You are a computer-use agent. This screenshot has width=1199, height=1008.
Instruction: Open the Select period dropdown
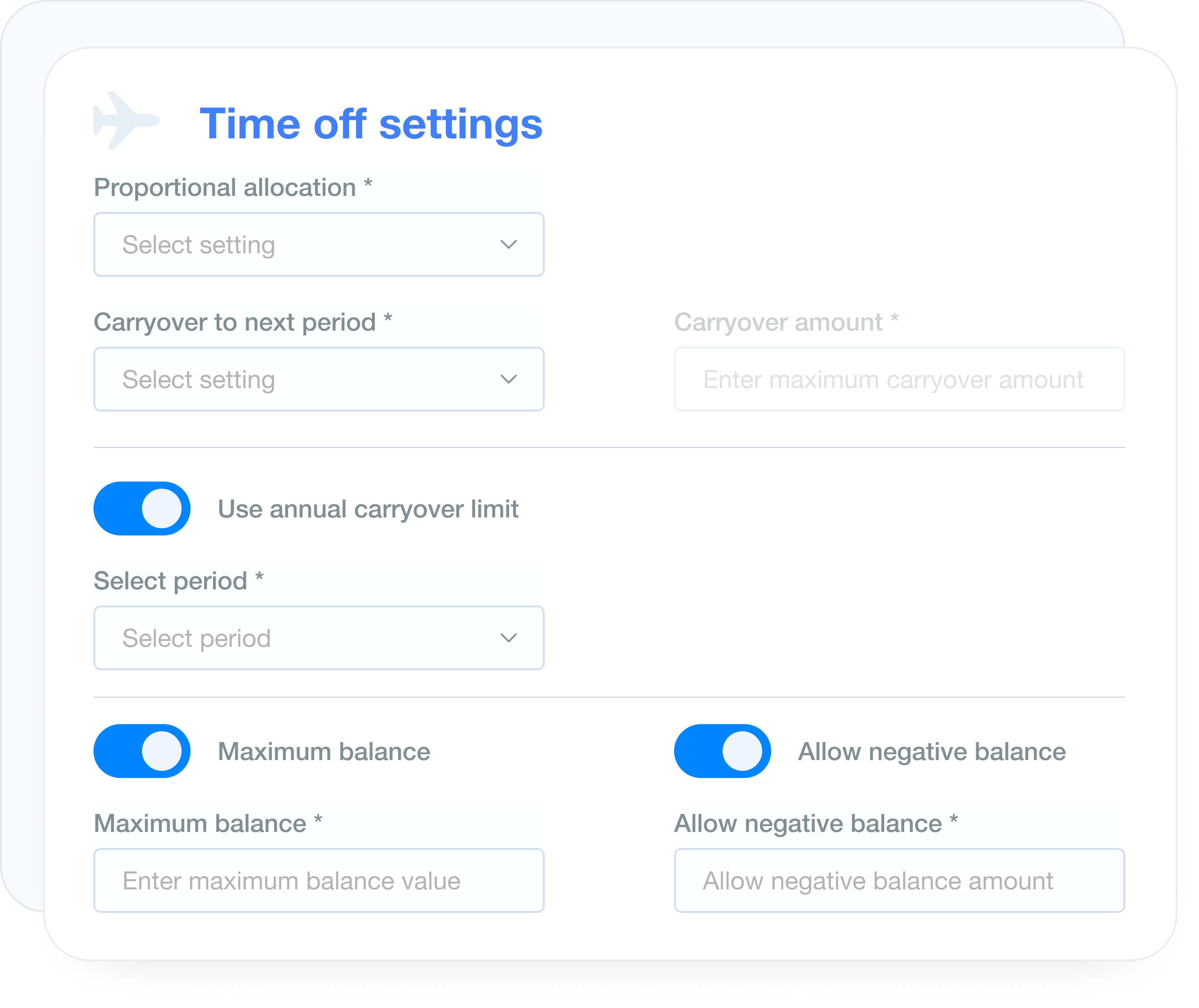click(x=319, y=638)
